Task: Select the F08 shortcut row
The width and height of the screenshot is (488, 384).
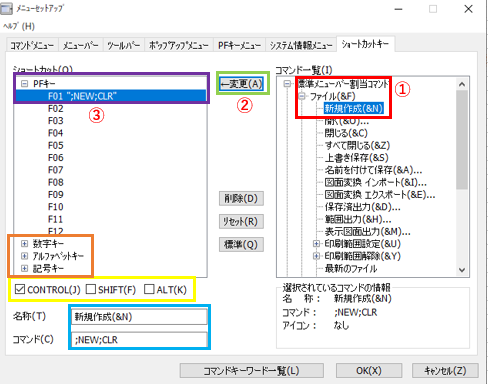Action: pos(56,182)
